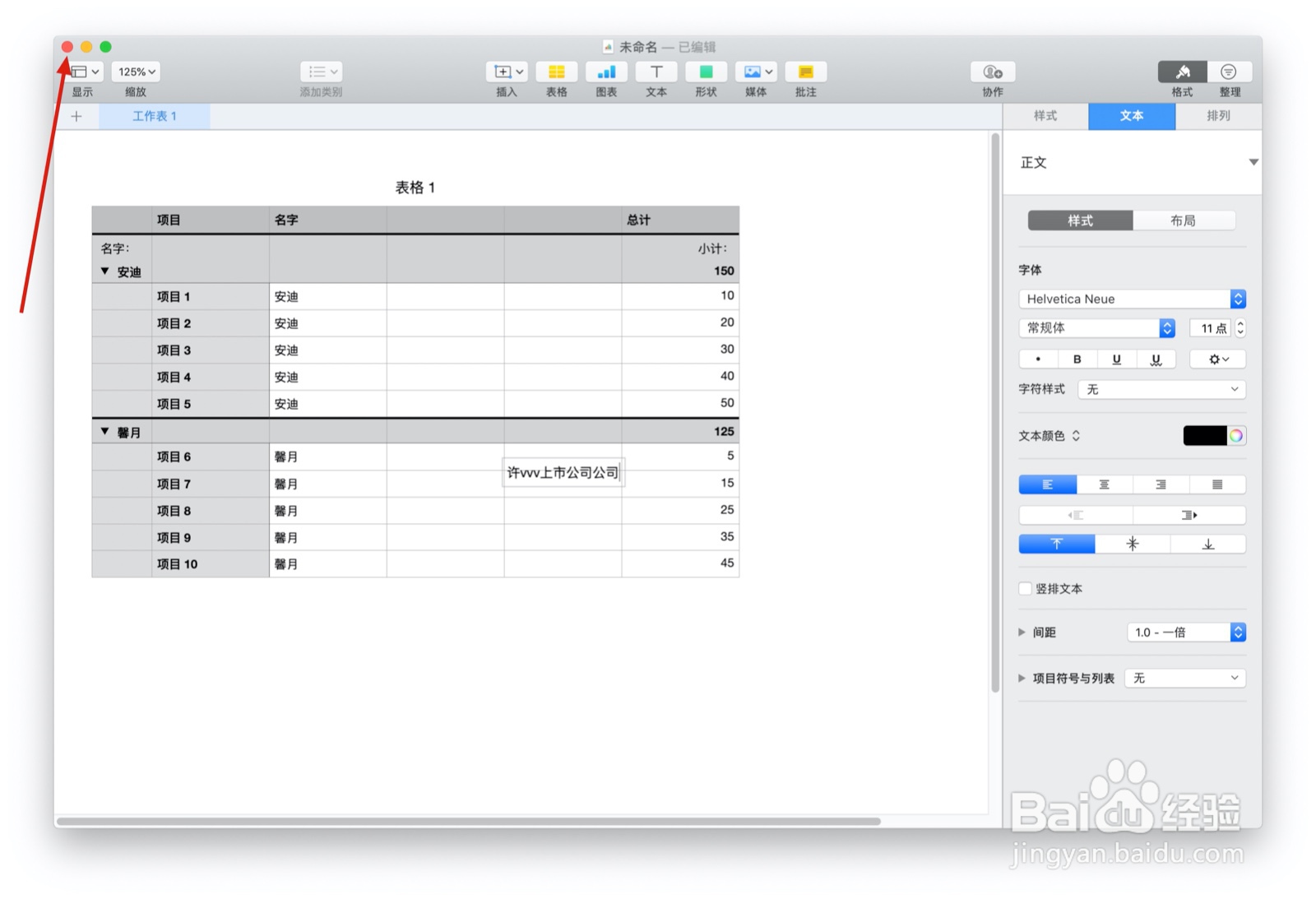Click the Table toolbar icon

click(x=557, y=72)
